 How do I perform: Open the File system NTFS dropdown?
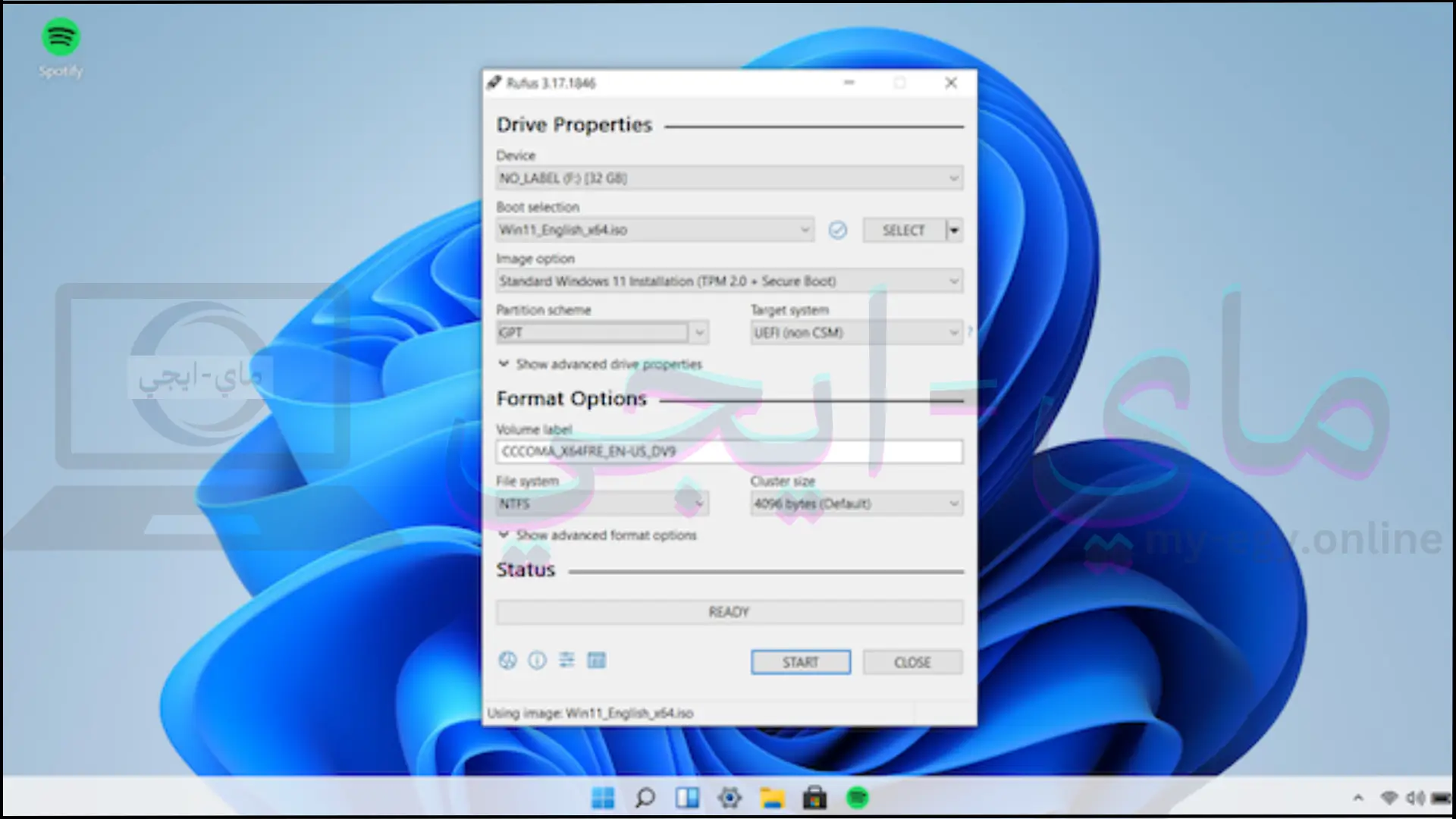point(602,504)
